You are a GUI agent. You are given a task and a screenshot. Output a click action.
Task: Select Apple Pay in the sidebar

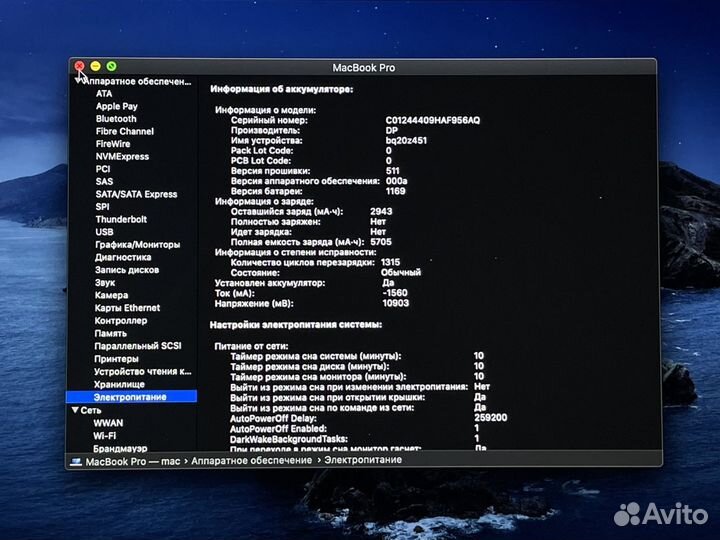pyautogui.click(x=117, y=106)
